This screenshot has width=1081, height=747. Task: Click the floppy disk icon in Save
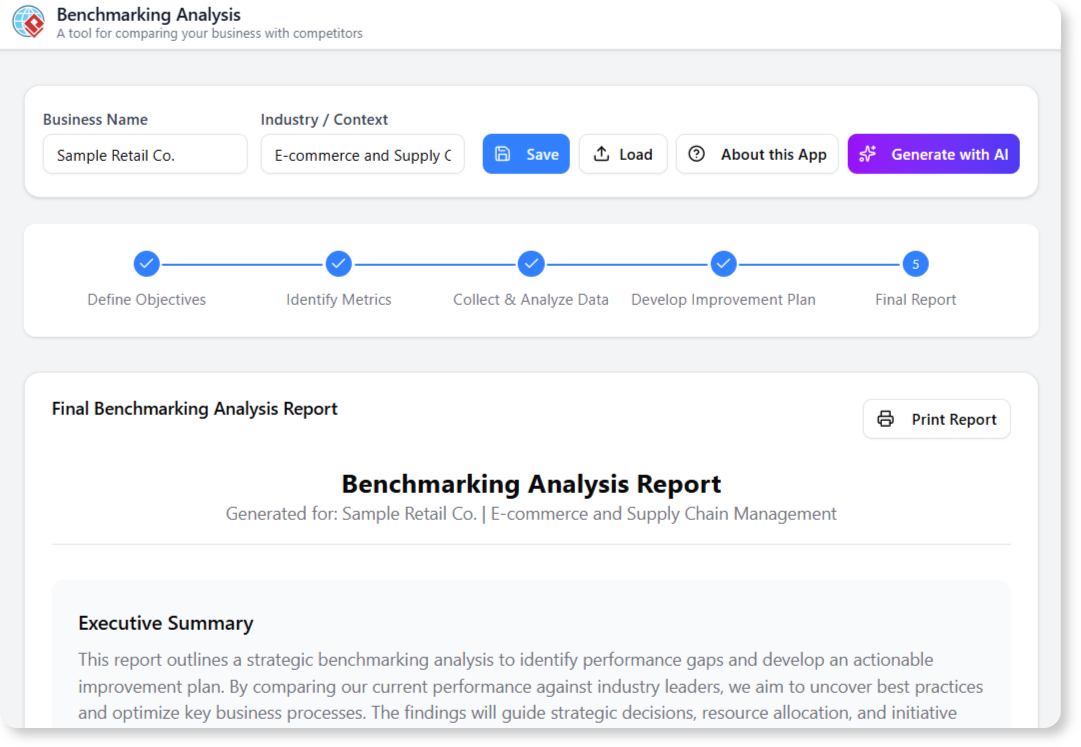tap(503, 154)
